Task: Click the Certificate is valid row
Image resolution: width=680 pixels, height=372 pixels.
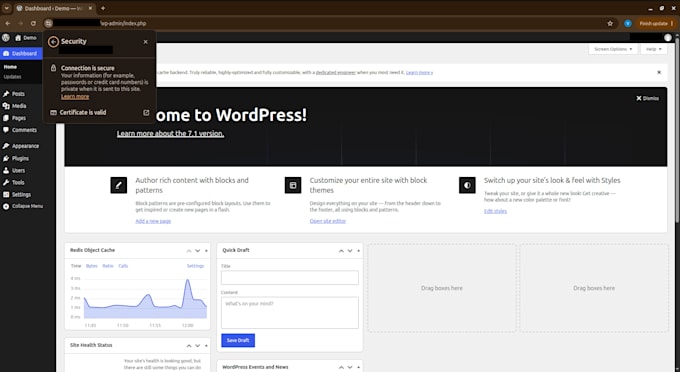Action: click(x=99, y=112)
